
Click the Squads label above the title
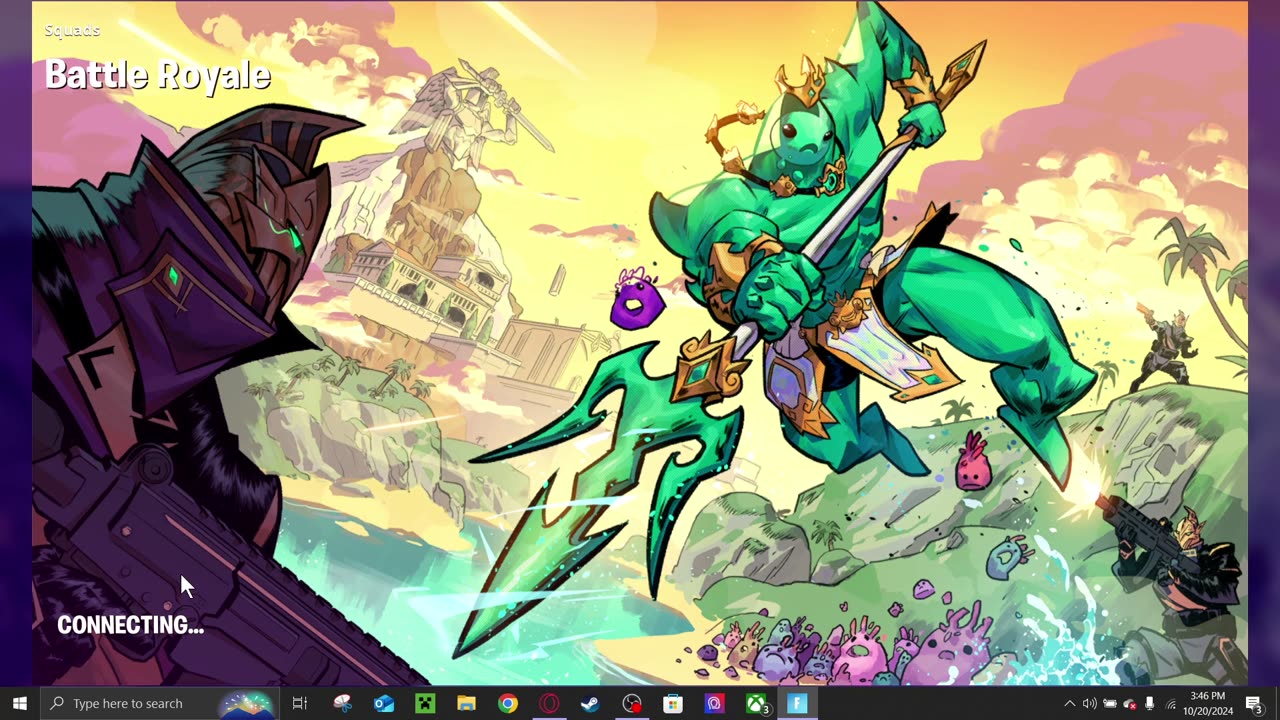pos(72,30)
